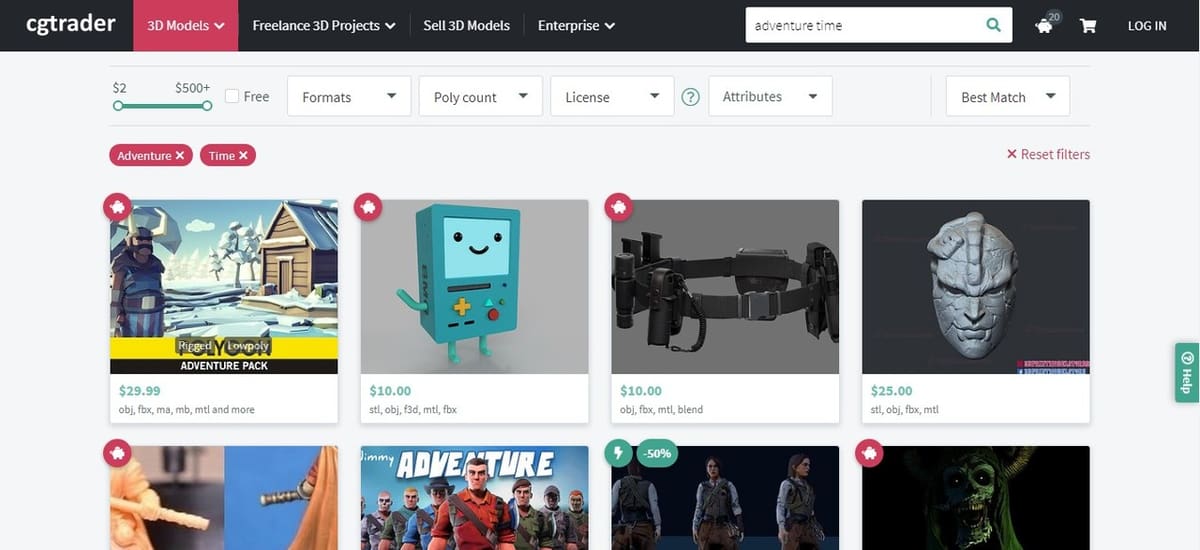Click badge icon on green skull card
1200x550 pixels.
[870, 453]
